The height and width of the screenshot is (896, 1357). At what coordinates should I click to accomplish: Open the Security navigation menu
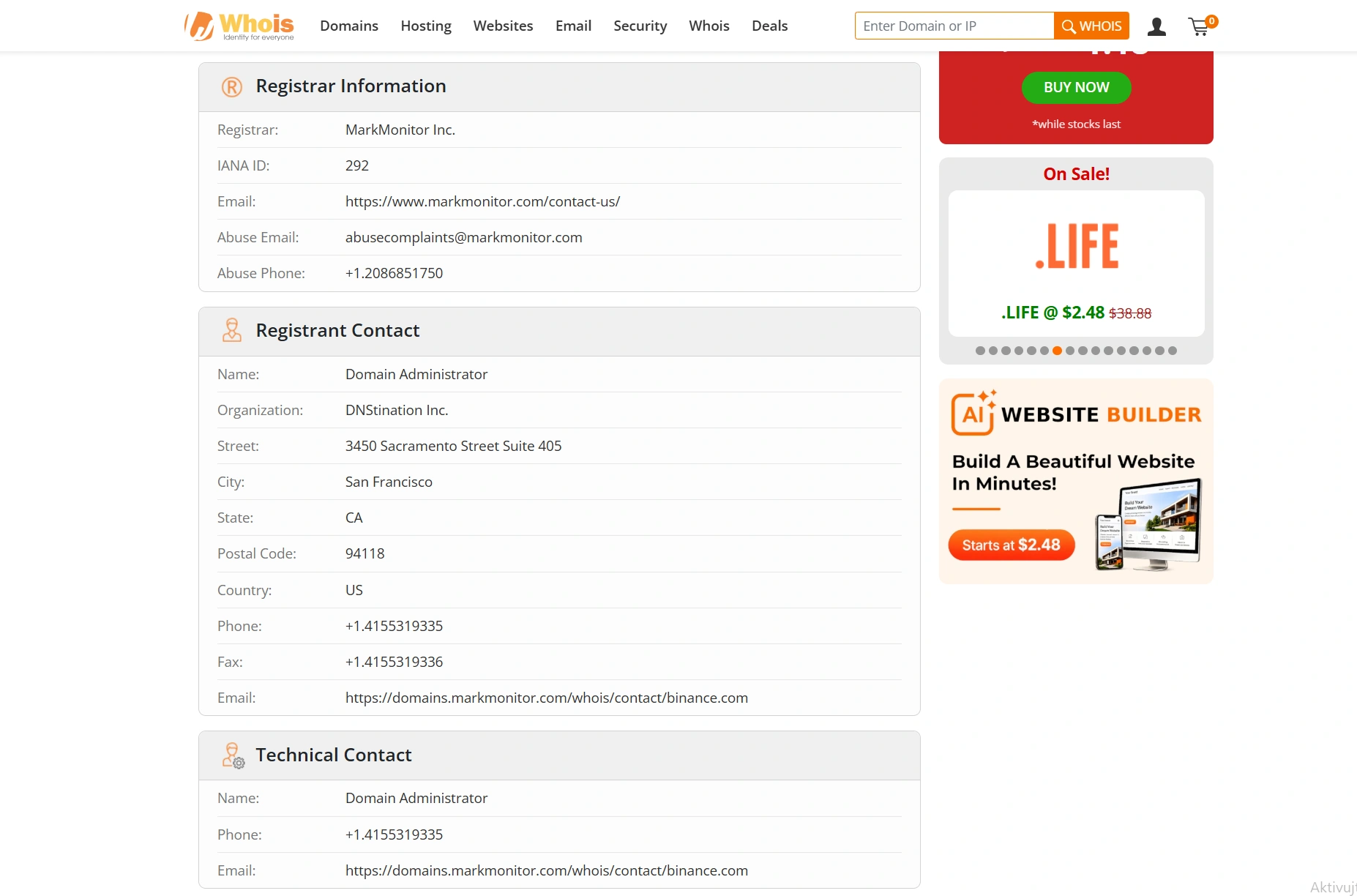coord(640,26)
